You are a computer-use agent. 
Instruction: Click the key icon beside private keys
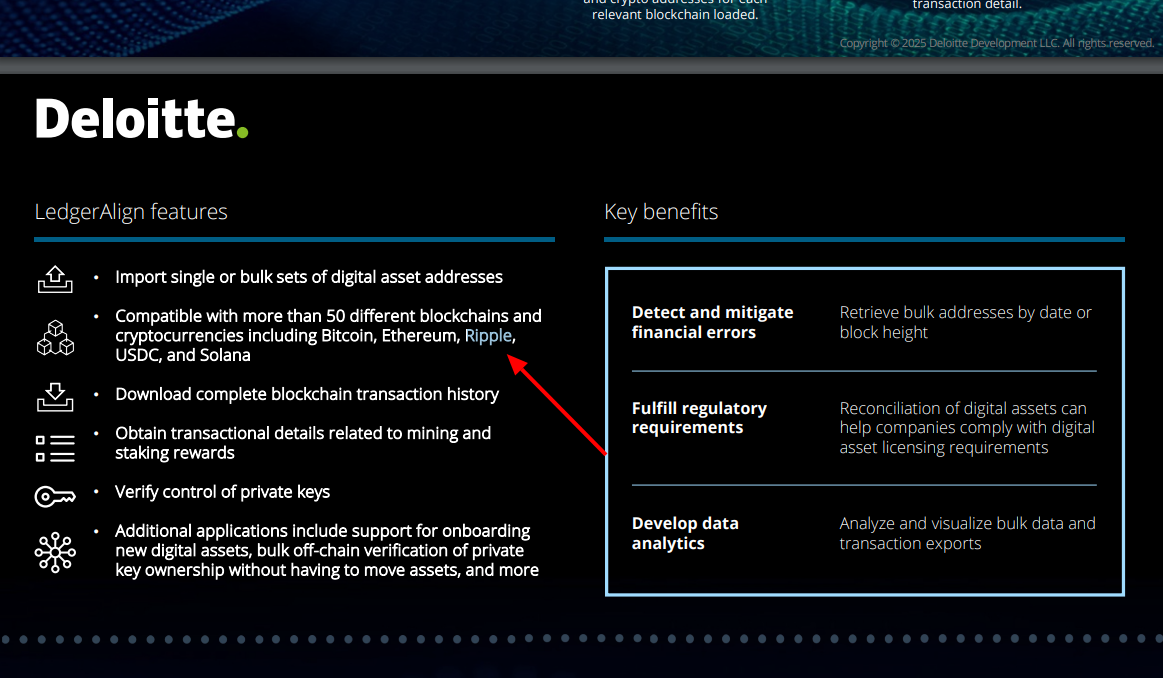click(x=55, y=496)
